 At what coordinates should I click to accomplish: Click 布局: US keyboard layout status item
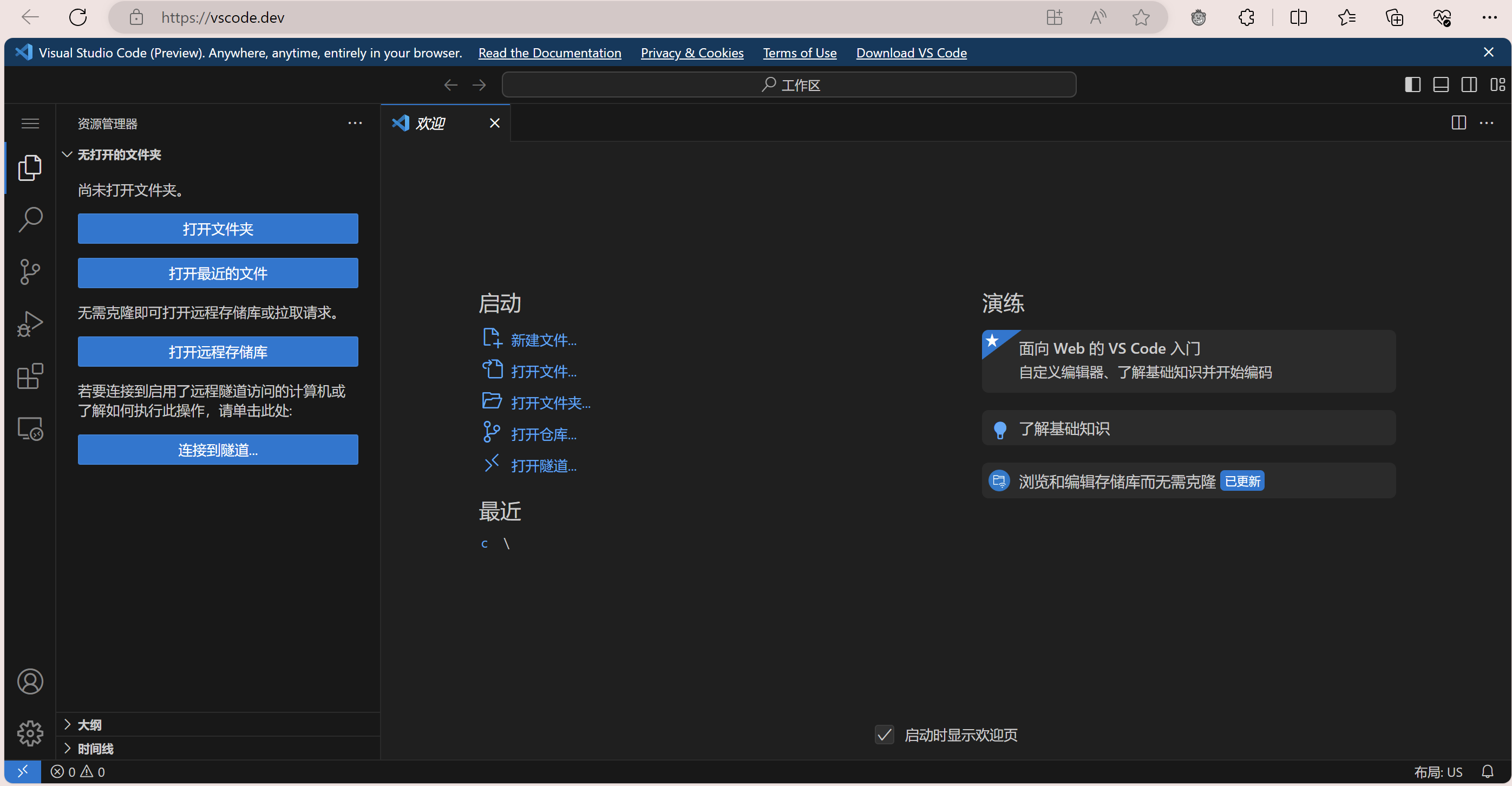click(1437, 771)
